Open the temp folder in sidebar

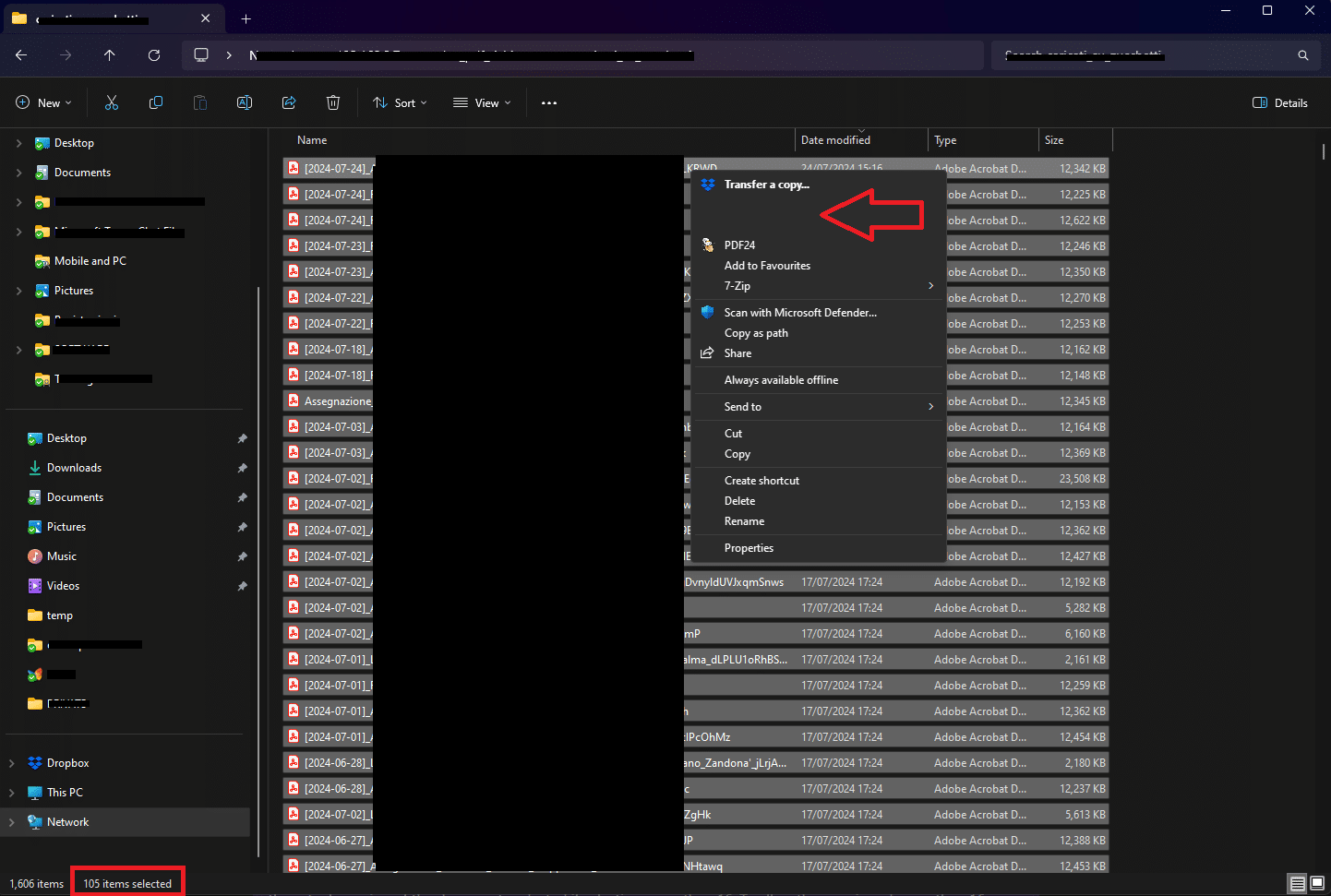[60, 615]
